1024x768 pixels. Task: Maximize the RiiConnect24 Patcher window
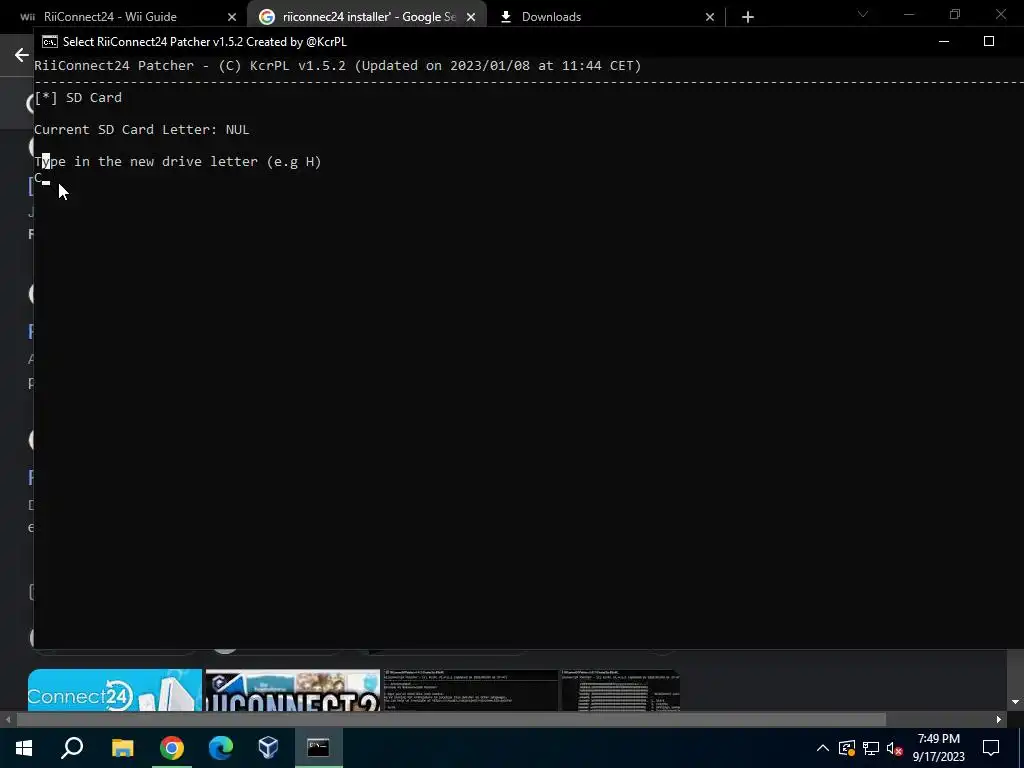tap(989, 41)
